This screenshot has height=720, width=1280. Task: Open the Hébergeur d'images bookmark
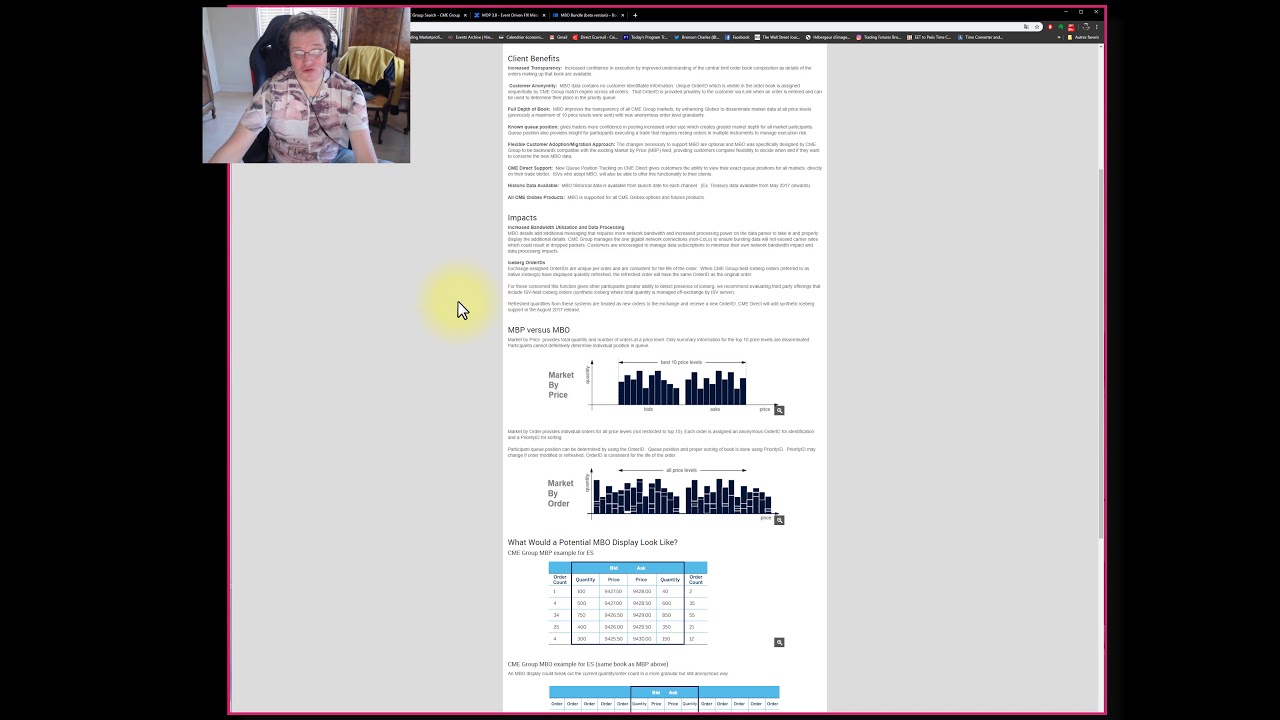828,37
